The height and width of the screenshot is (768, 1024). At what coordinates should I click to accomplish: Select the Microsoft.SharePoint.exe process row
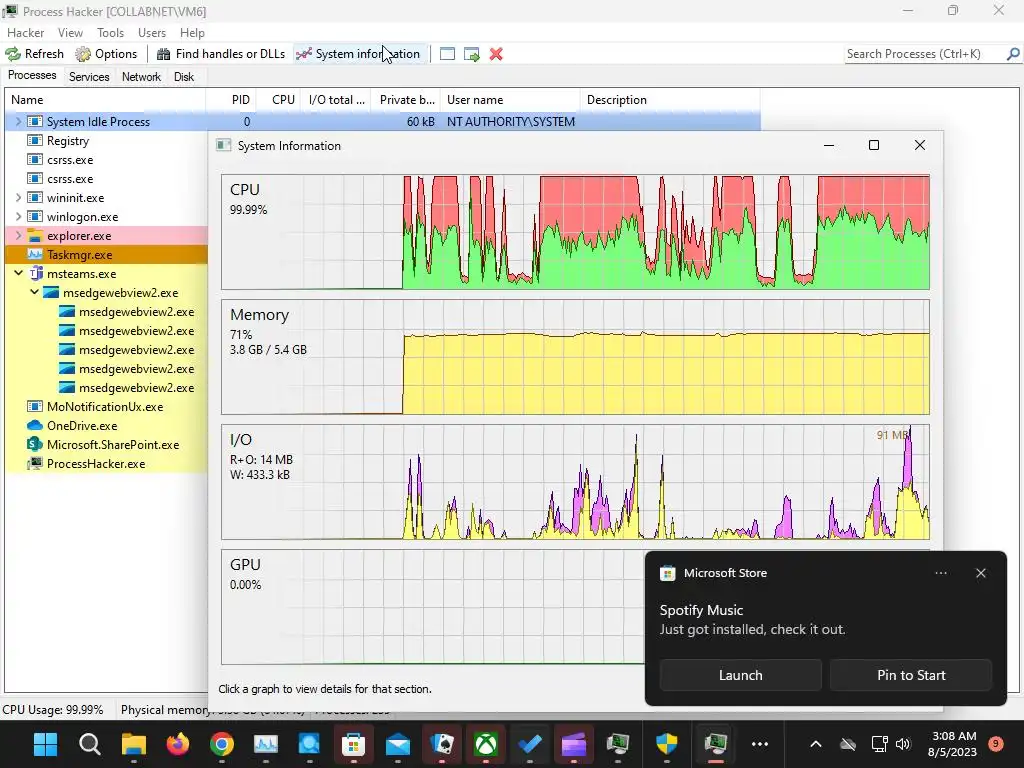106,445
